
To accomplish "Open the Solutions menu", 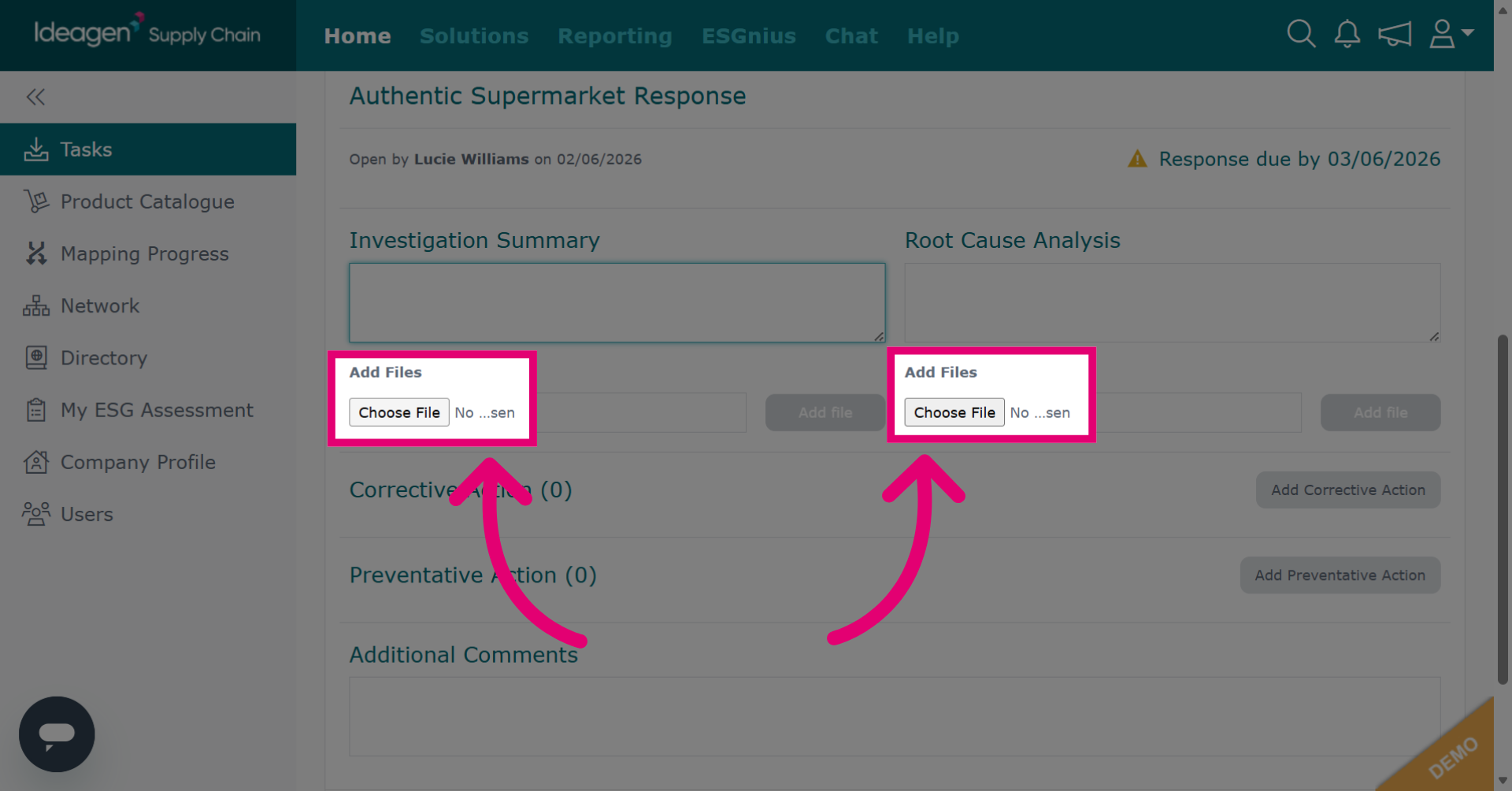I will (474, 36).
